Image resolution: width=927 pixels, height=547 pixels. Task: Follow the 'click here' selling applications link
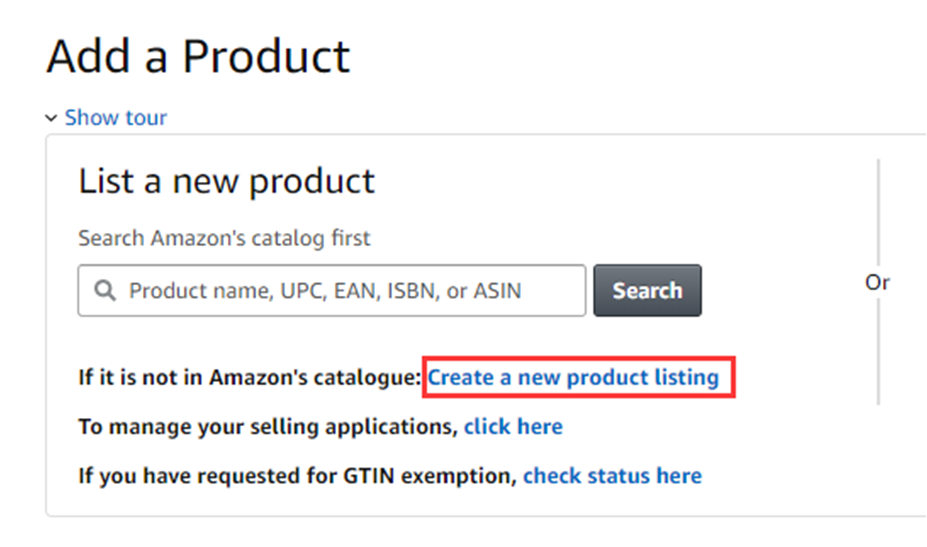tap(513, 427)
